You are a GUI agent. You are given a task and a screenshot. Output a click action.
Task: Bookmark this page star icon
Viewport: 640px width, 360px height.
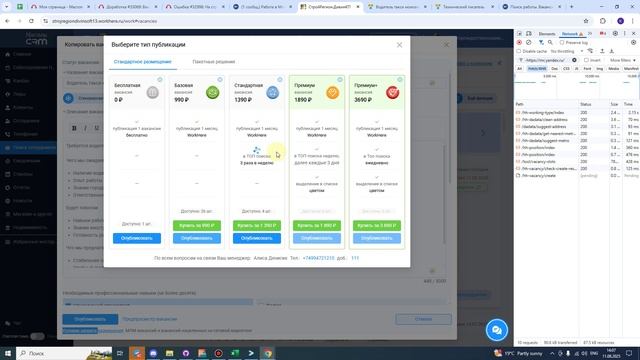[x=586, y=21]
